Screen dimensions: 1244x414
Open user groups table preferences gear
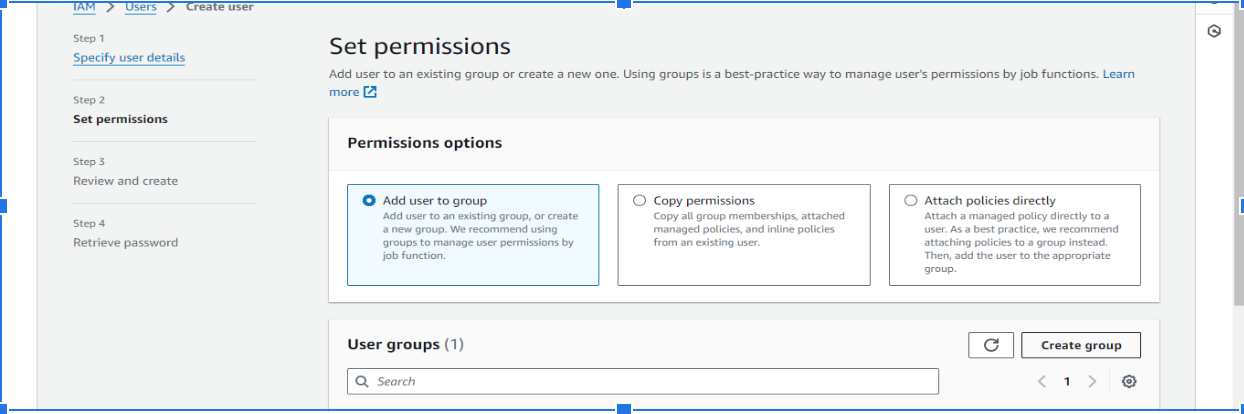[x=1129, y=381]
